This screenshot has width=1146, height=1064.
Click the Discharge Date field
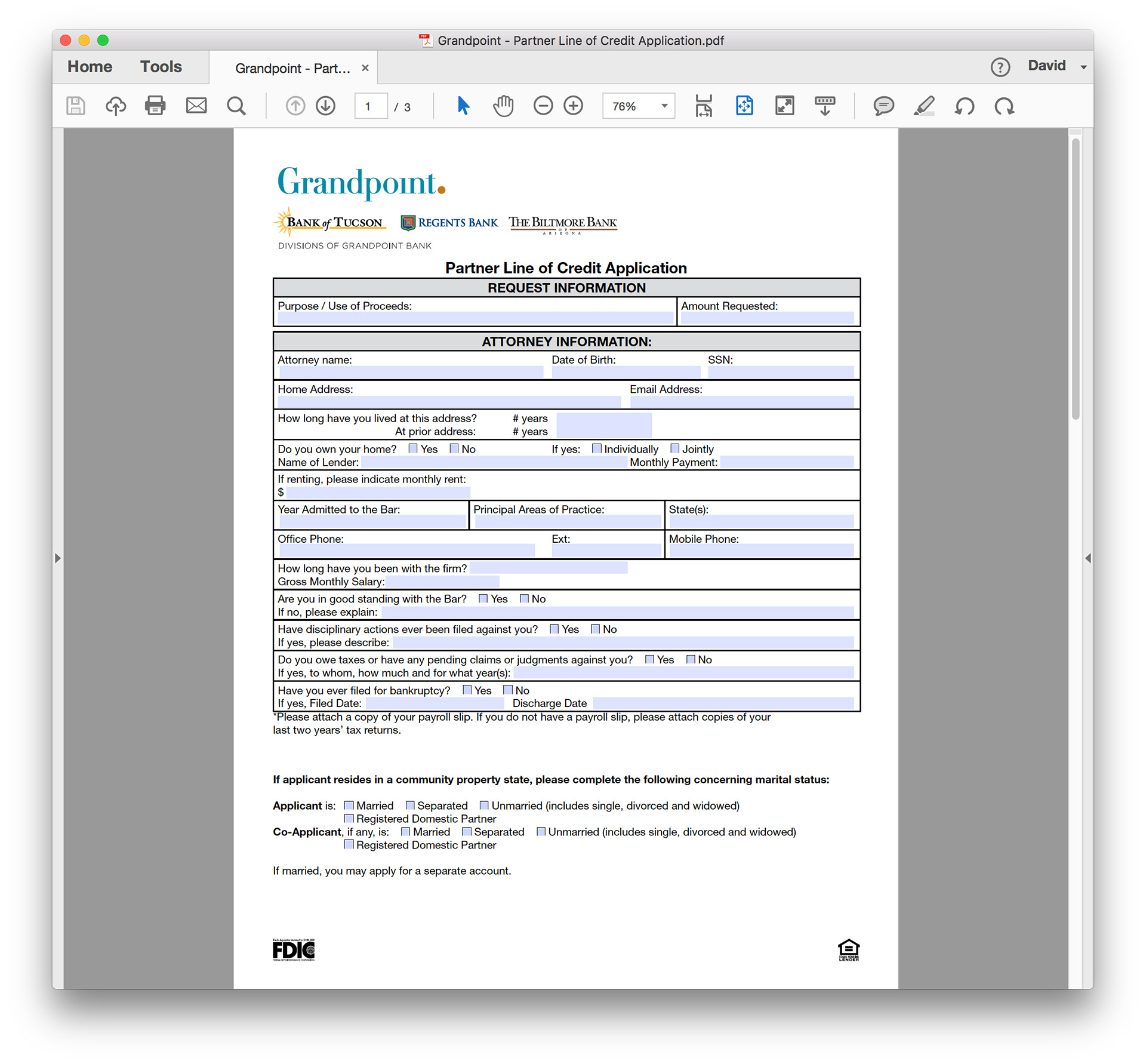point(723,703)
